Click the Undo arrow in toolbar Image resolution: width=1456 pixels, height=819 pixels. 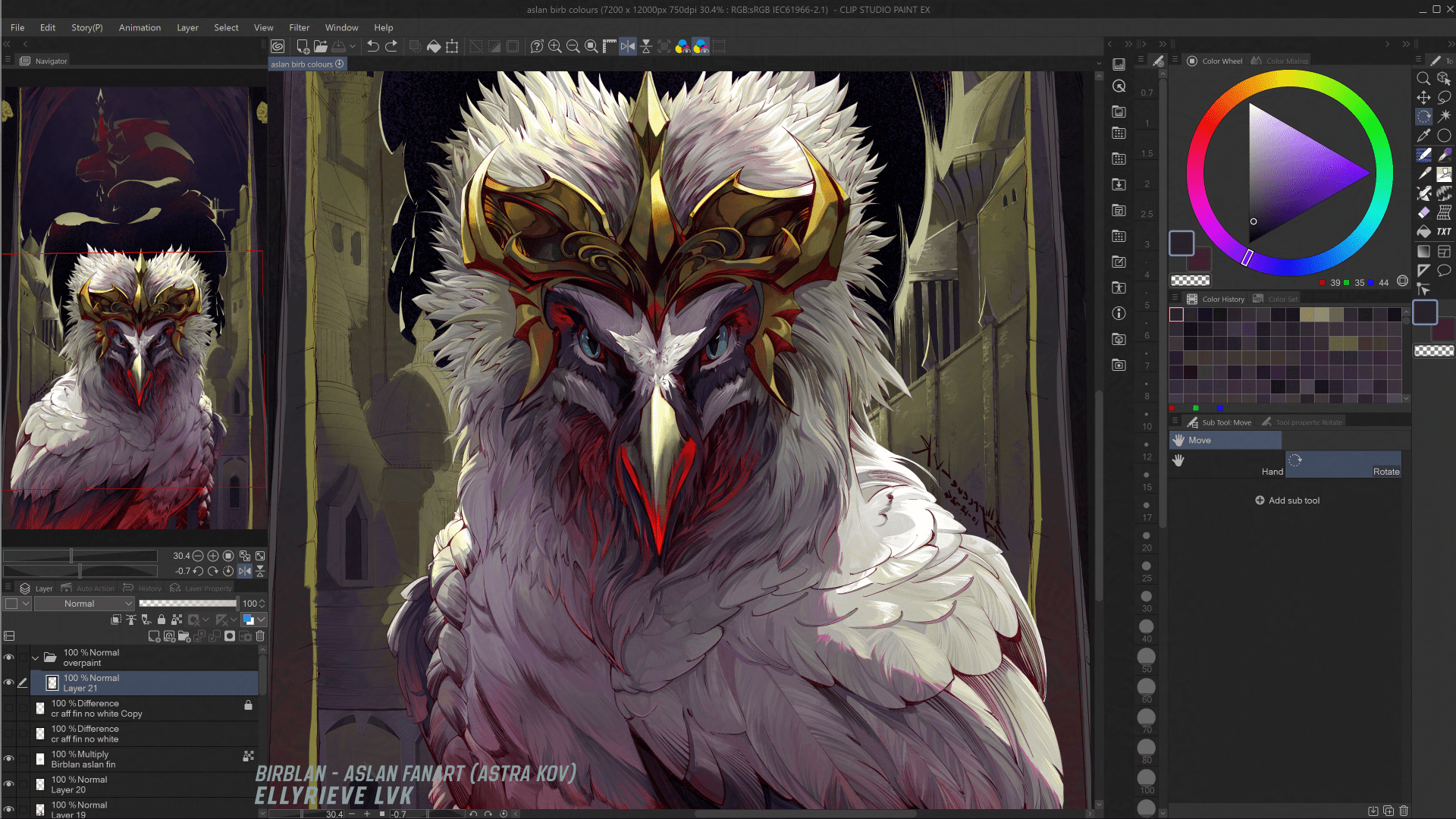[x=373, y=46]
